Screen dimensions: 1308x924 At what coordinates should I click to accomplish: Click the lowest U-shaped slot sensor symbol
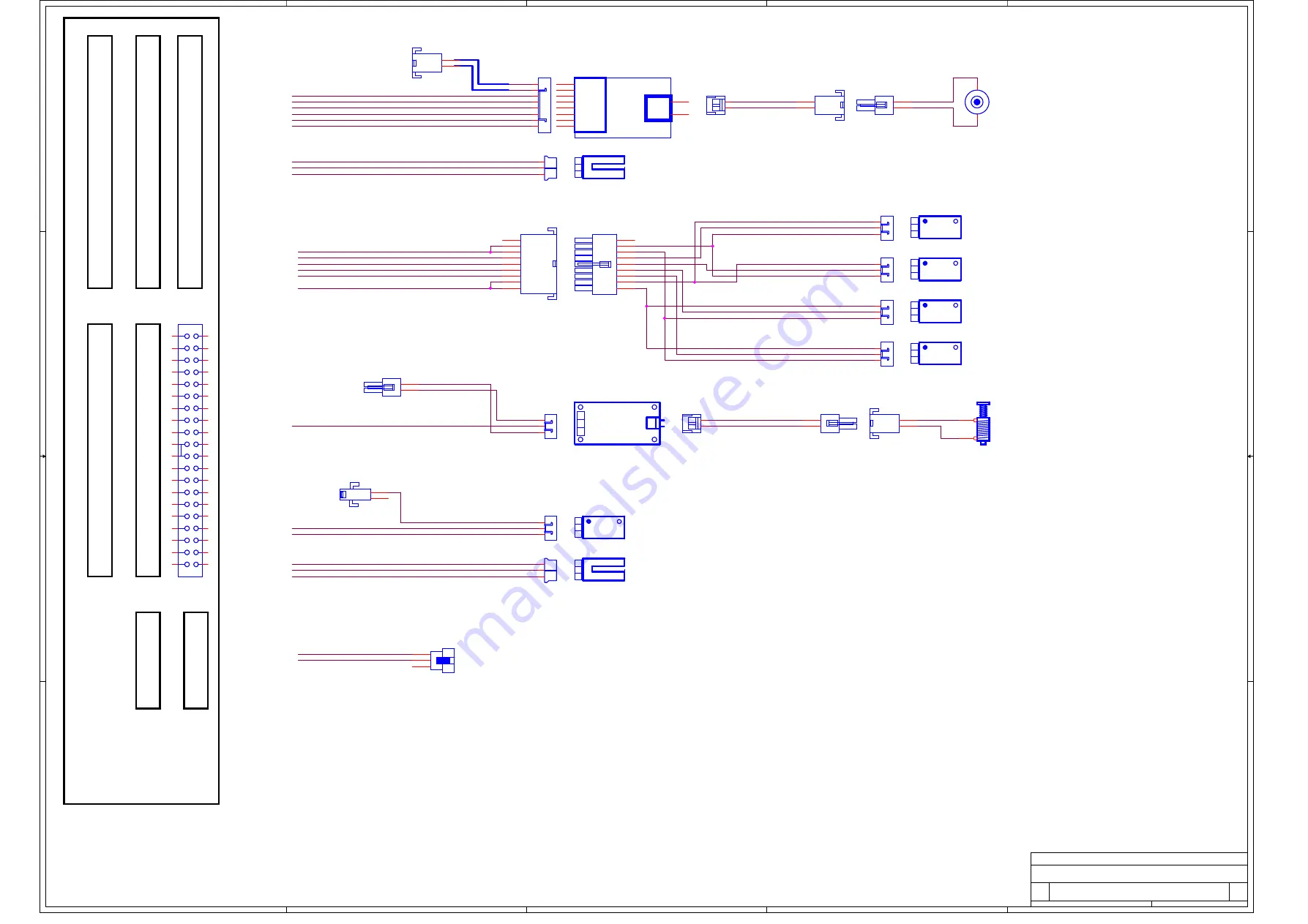(599, 570)
